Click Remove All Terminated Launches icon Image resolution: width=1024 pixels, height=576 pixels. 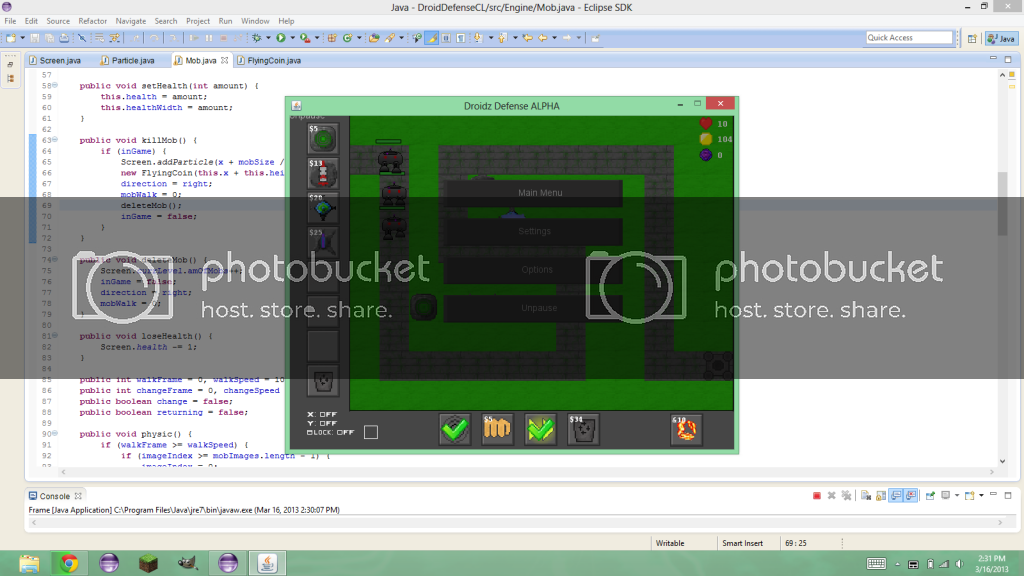tap(846, 496)
